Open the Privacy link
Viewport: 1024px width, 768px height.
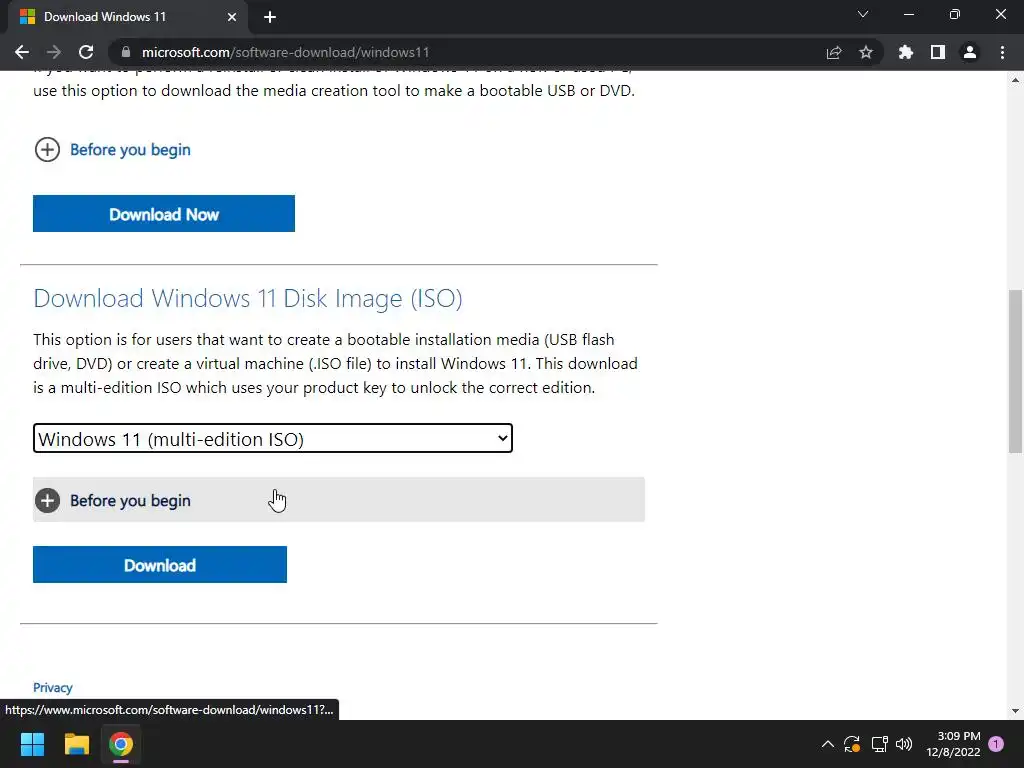point(53,688)
